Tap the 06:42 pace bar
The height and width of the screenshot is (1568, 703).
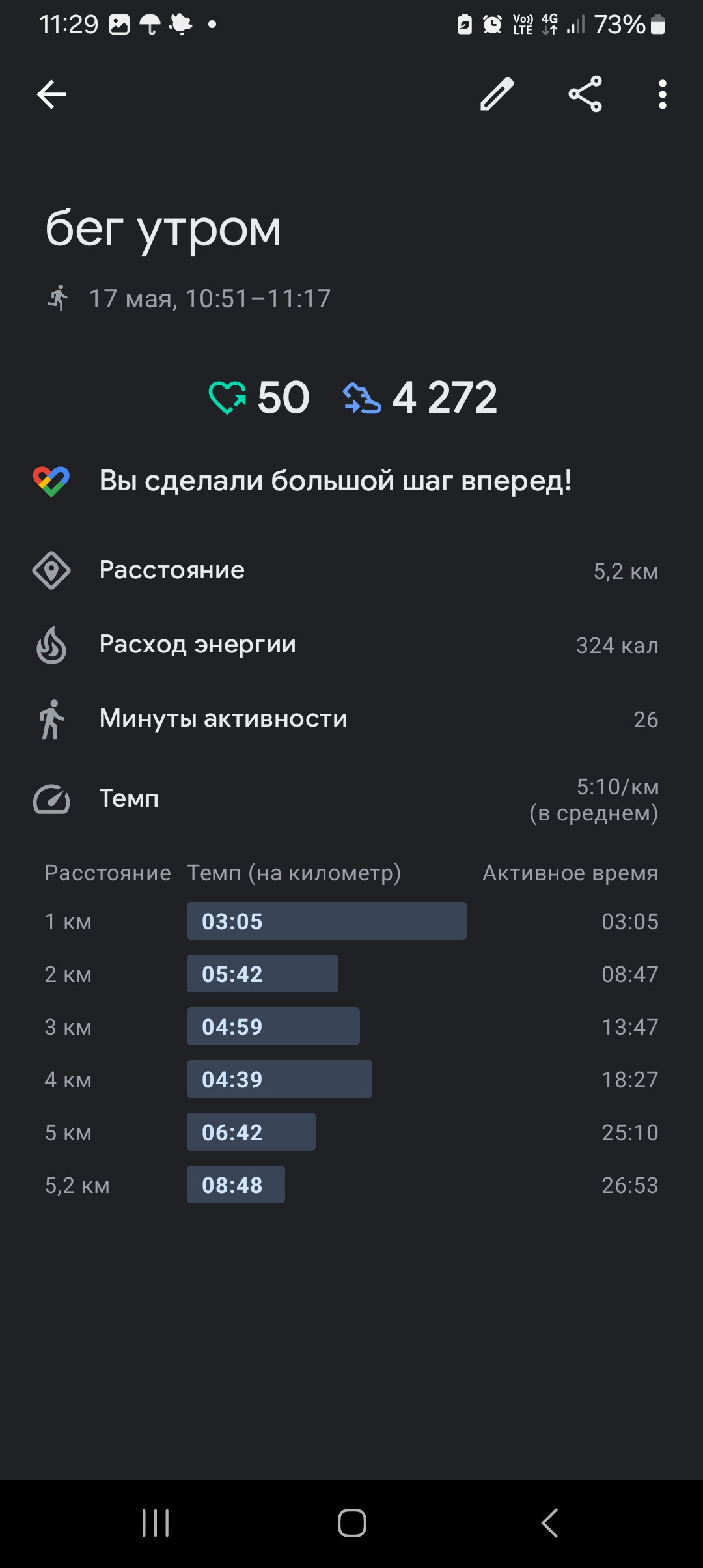coord(251,1132)
